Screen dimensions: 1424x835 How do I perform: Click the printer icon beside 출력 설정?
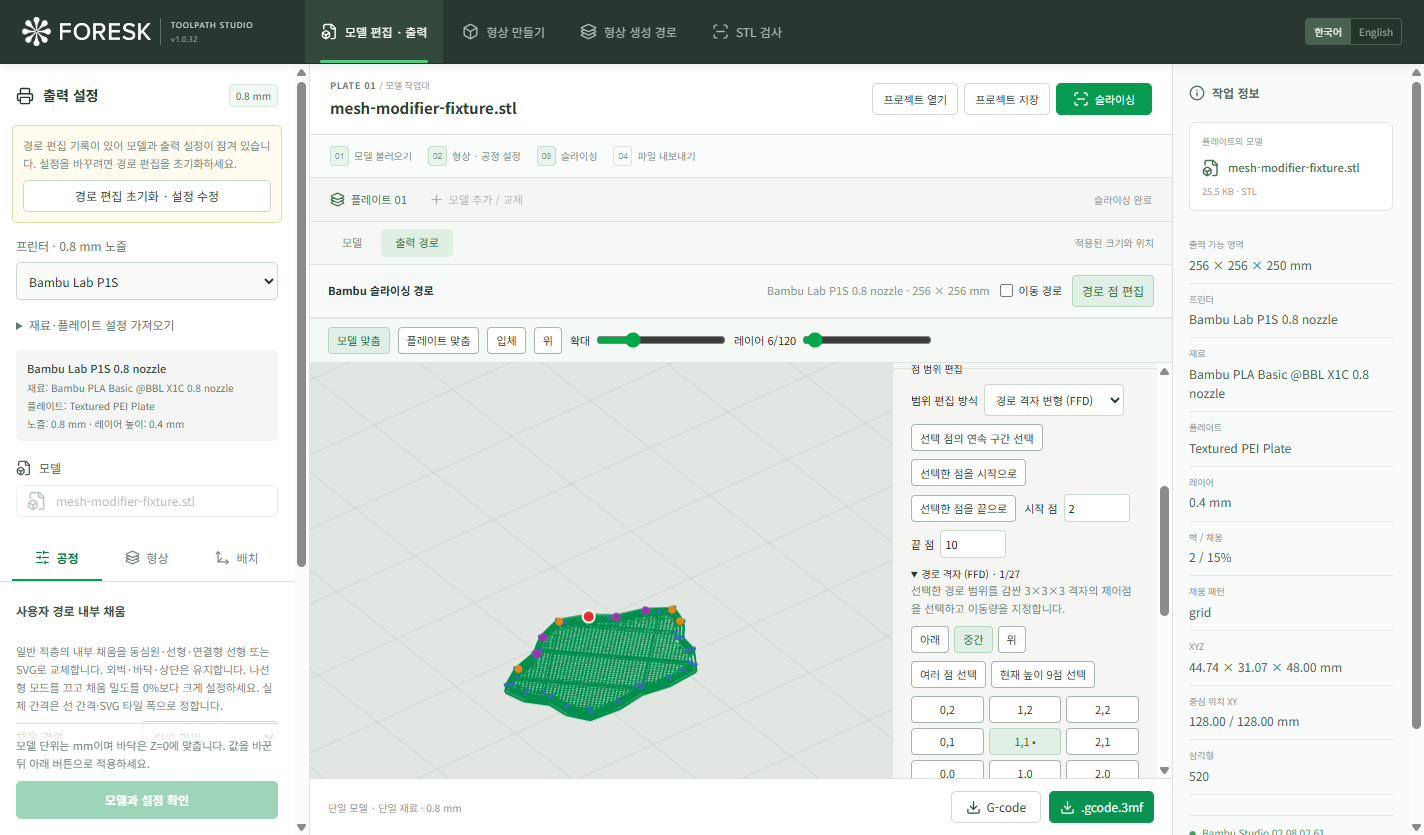(25, 96)
